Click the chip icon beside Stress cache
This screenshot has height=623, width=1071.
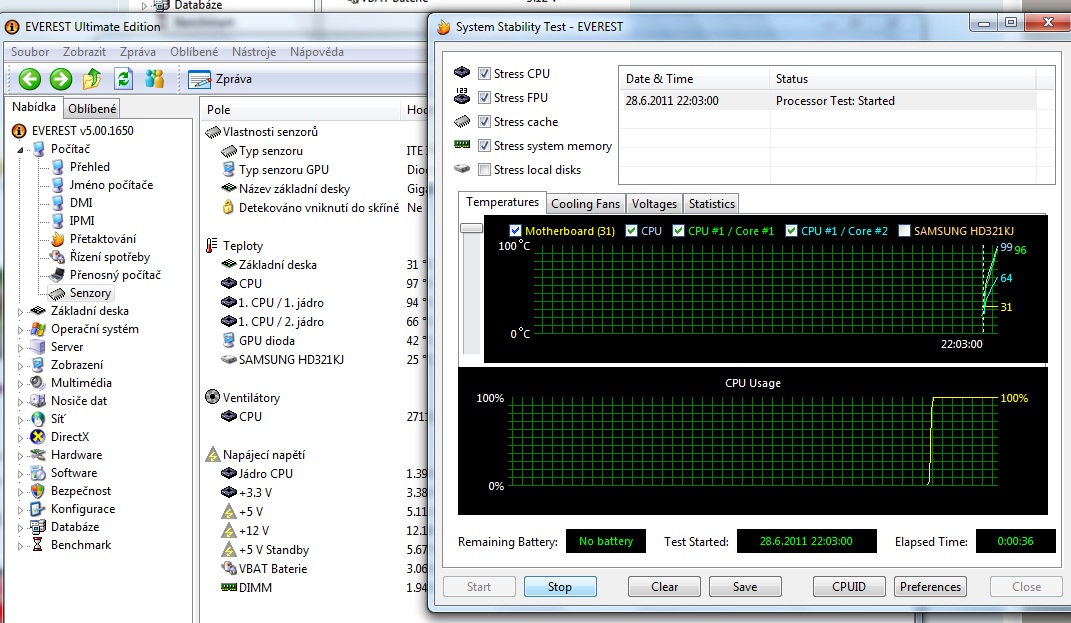[462, 121]
